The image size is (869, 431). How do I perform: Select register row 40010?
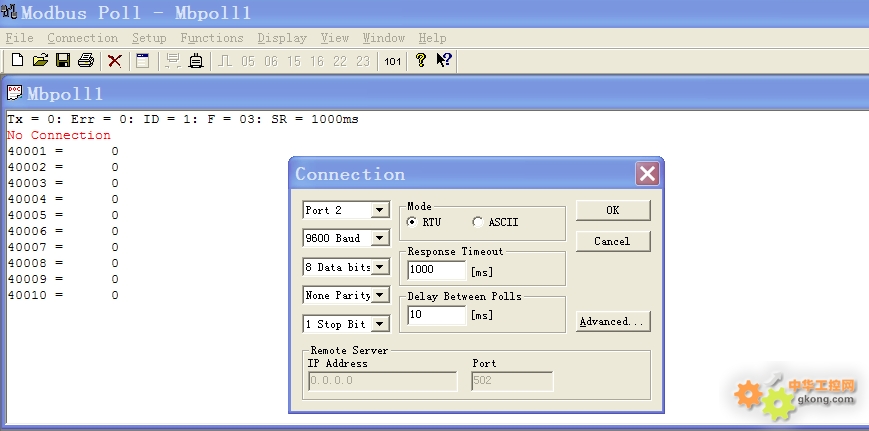tap(63, 295)
